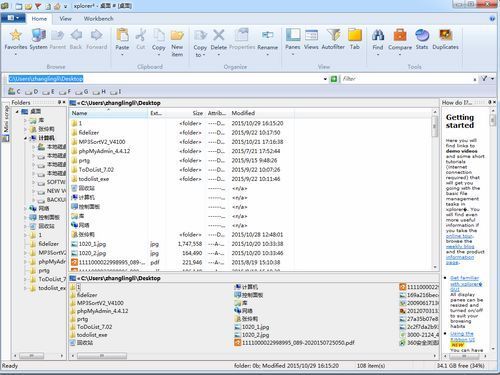Open the Favorites star menu
Screen dimensions: 500x375
(16, 41)
